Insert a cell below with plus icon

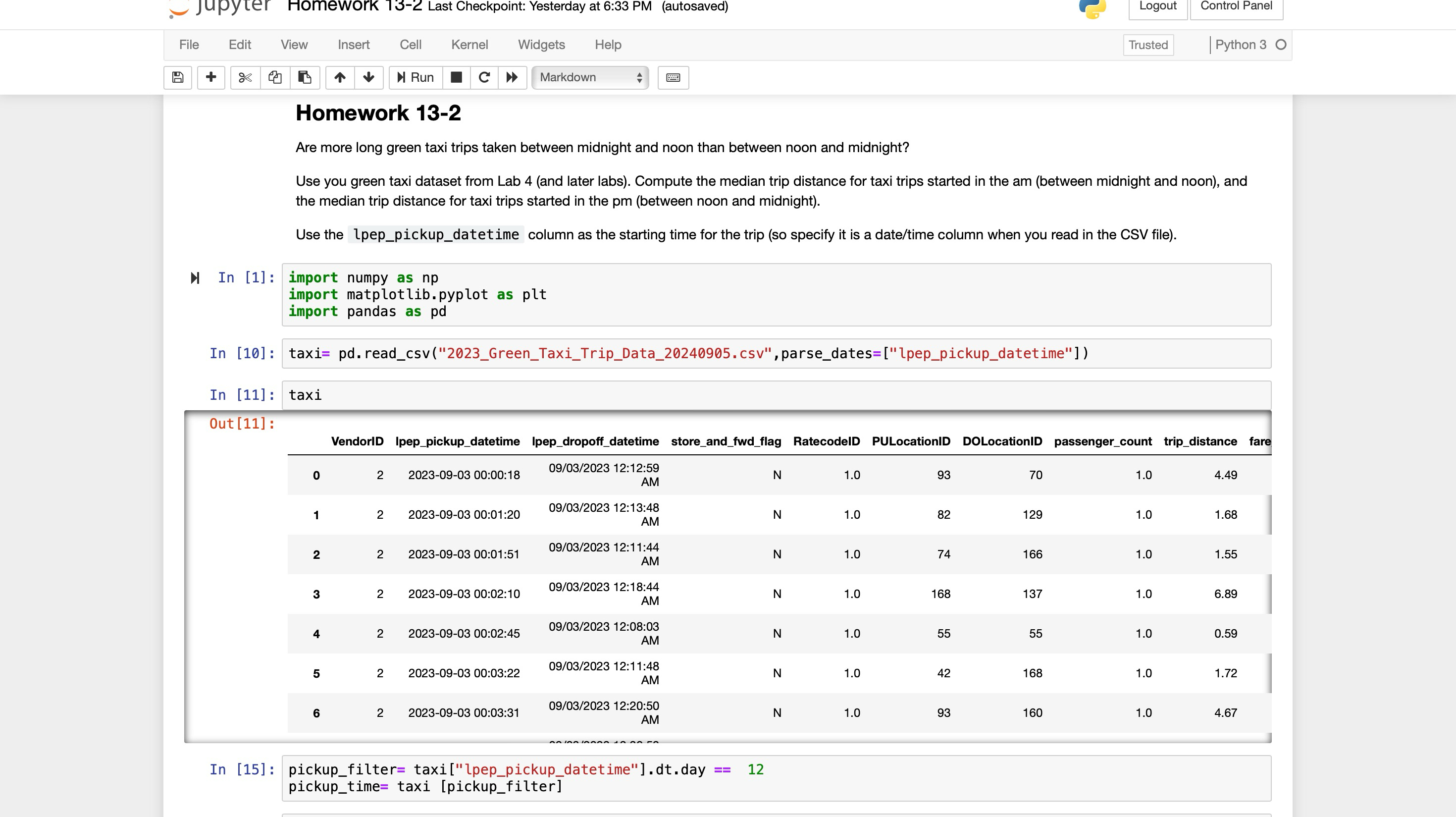[211, 77]
